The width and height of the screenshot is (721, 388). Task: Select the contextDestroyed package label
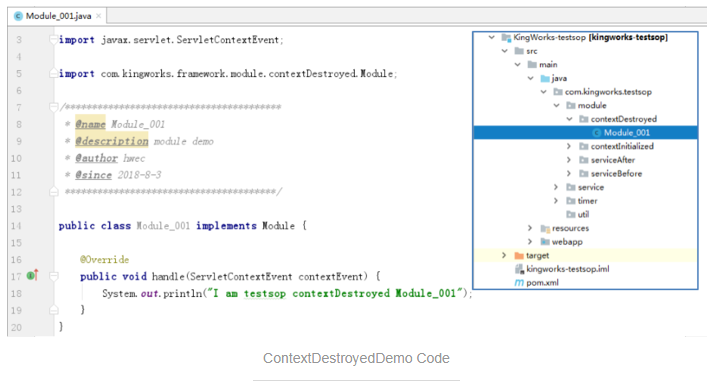(x=624, y=119)
